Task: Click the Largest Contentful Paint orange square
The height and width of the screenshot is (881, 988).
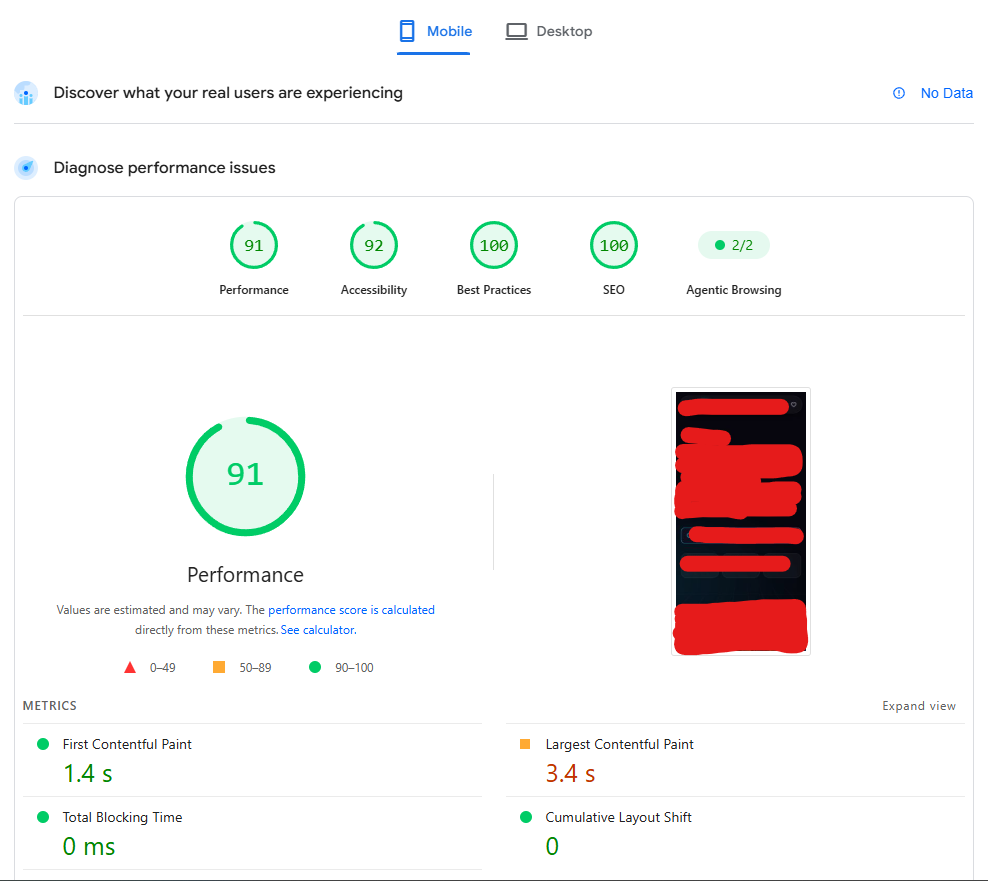Action: coord(525,744)
